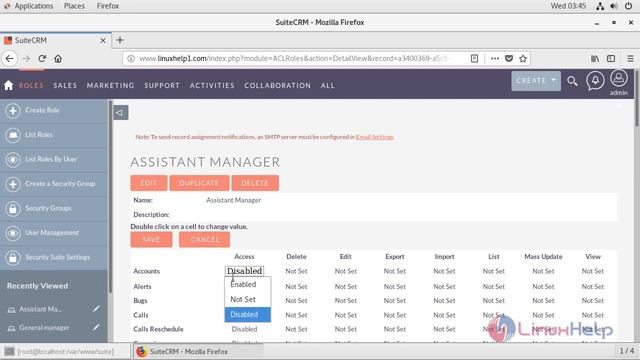Open the admin user profile icon
The width and height of the screenshot is (640, 360).
619,78
